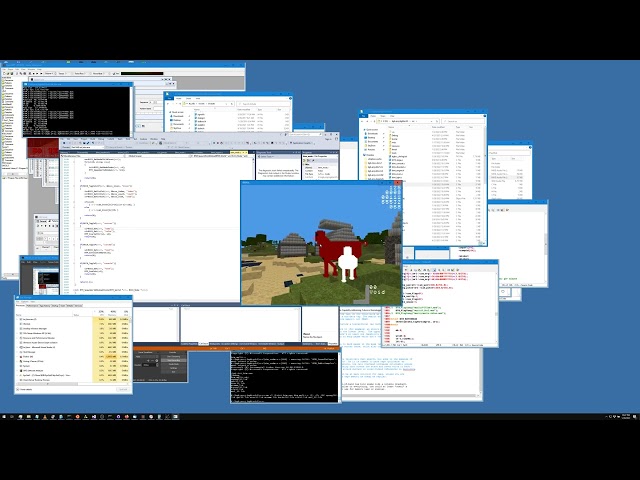
Task: Click Categorized icon in Properties panel
Action: pyautogui.click(x=304, y=160)
